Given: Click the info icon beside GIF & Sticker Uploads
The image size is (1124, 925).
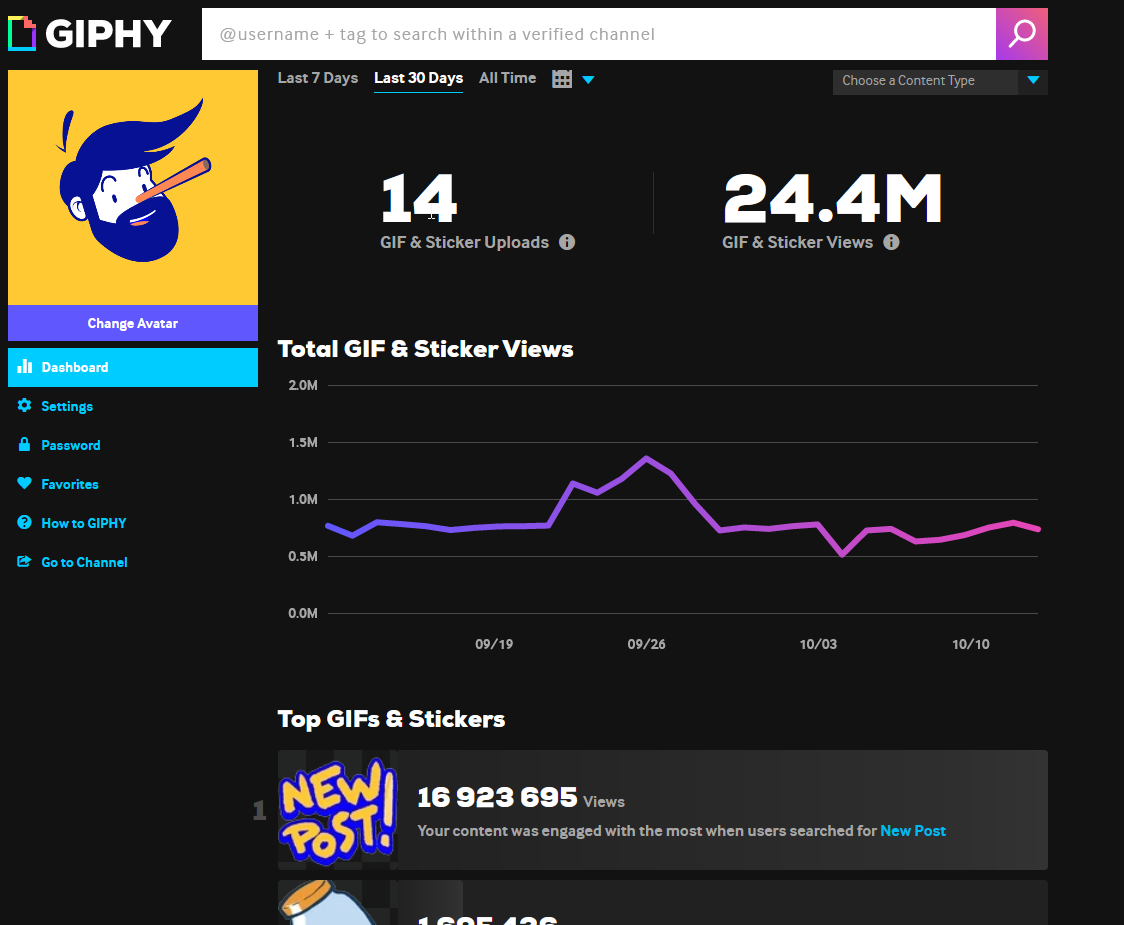Looking at the screenshot, I should (x=567, y=242).
